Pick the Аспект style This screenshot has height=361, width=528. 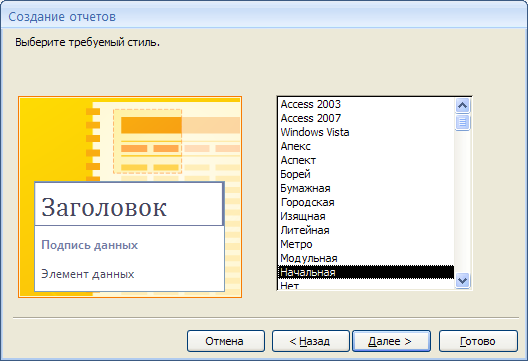[x=366, y=160]
